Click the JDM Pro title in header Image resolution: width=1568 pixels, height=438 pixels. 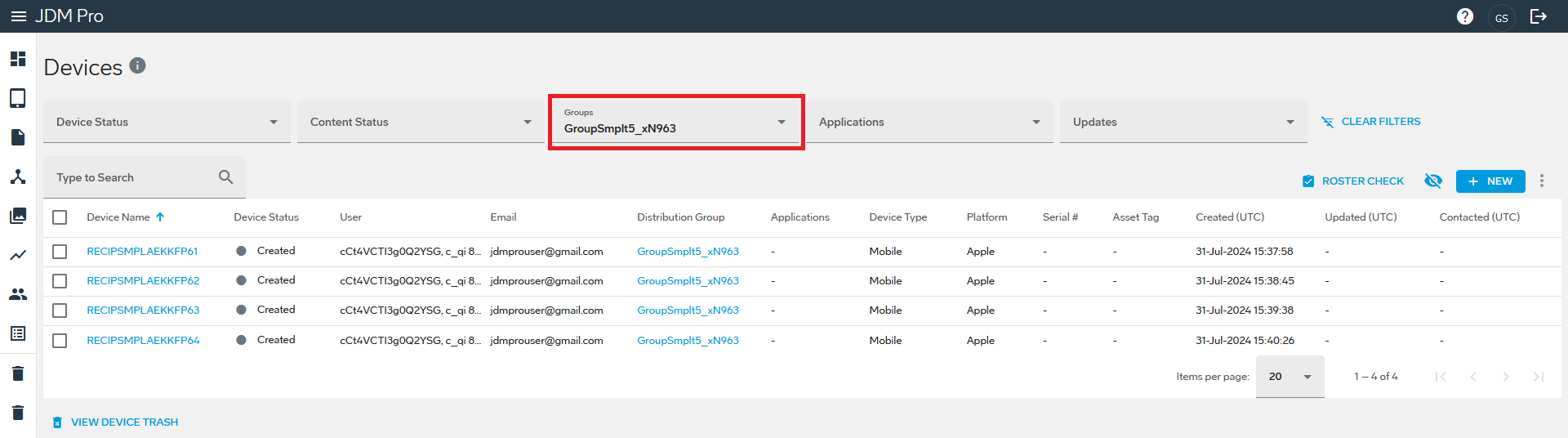tap(69, 16)
